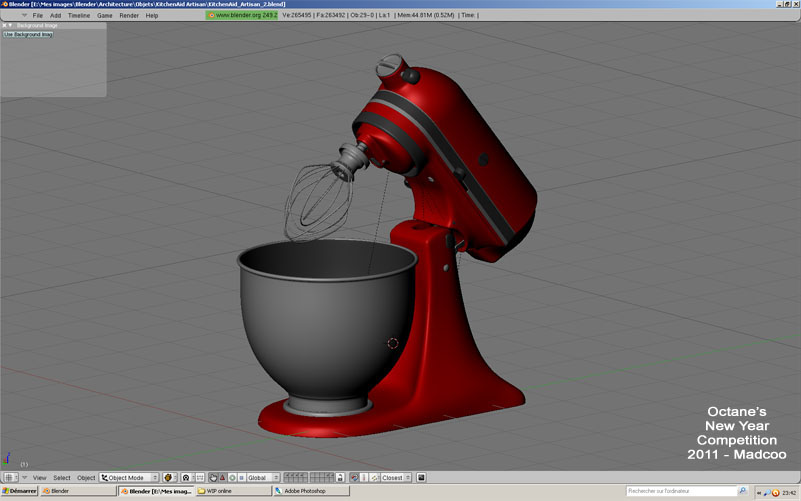Expand hidden system tray icons arrow
Image resolution: width=801 pixels, height=501 pixels.
point(759,493)
